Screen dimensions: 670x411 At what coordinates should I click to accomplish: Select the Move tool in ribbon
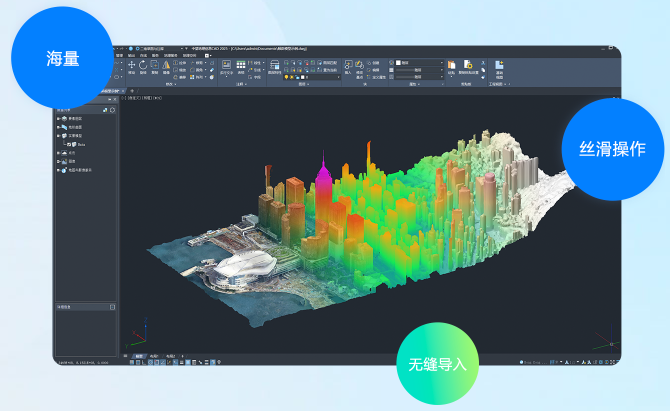(131, 66)
